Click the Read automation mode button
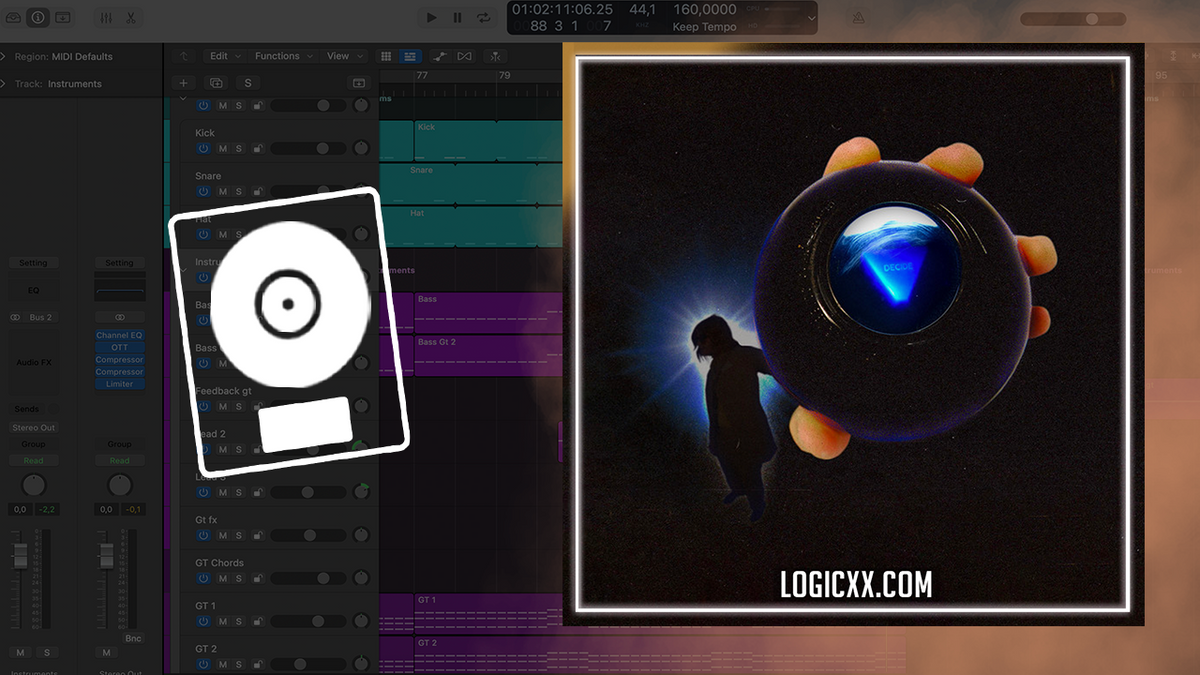Image resolution: width=1200 pixels, height=675 pixels. point(34,460)
